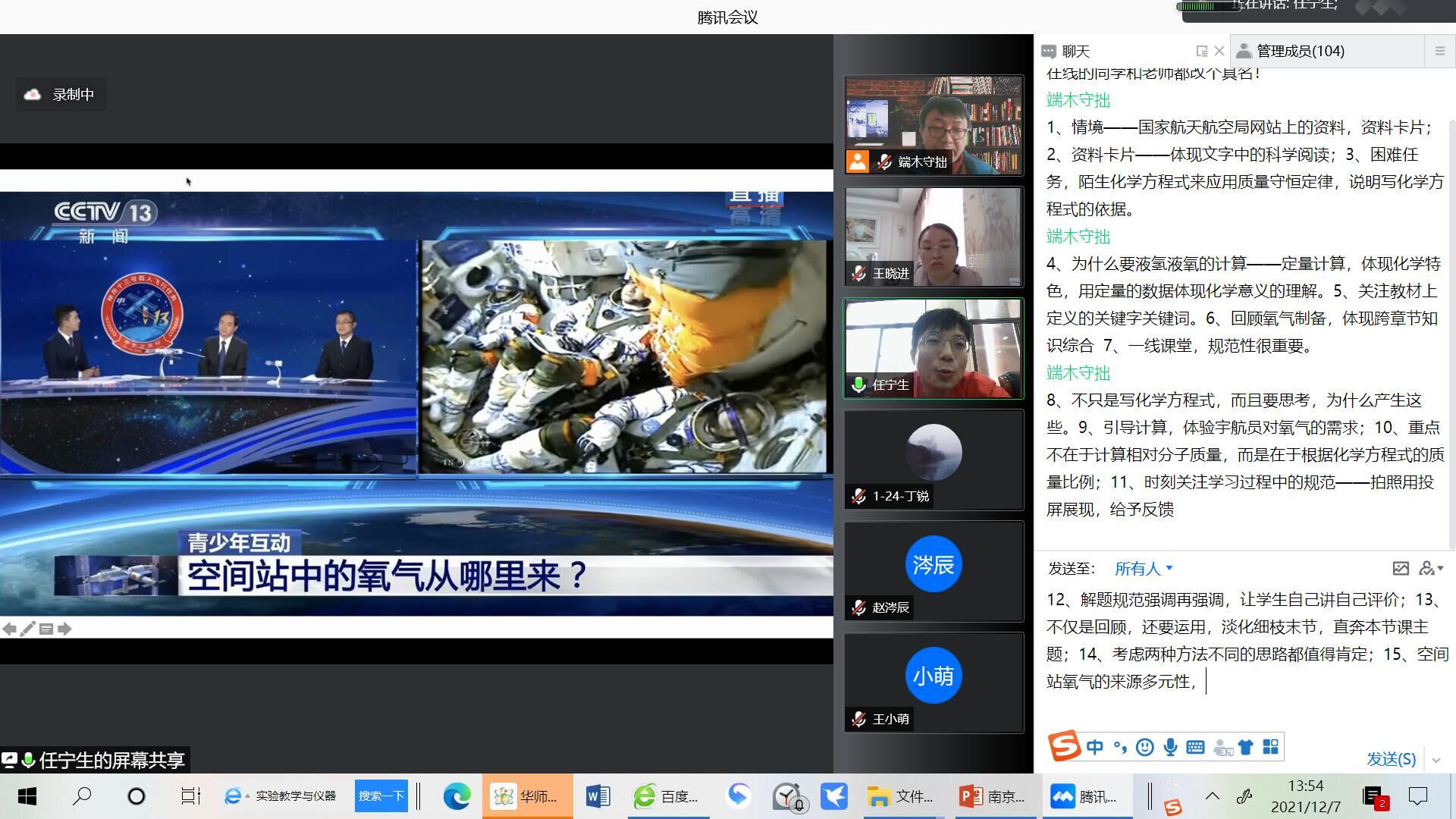The height and width of the screenshot is (819, 1456).
Task: Open Sogou skin shirt icon
Action: 1246,747
